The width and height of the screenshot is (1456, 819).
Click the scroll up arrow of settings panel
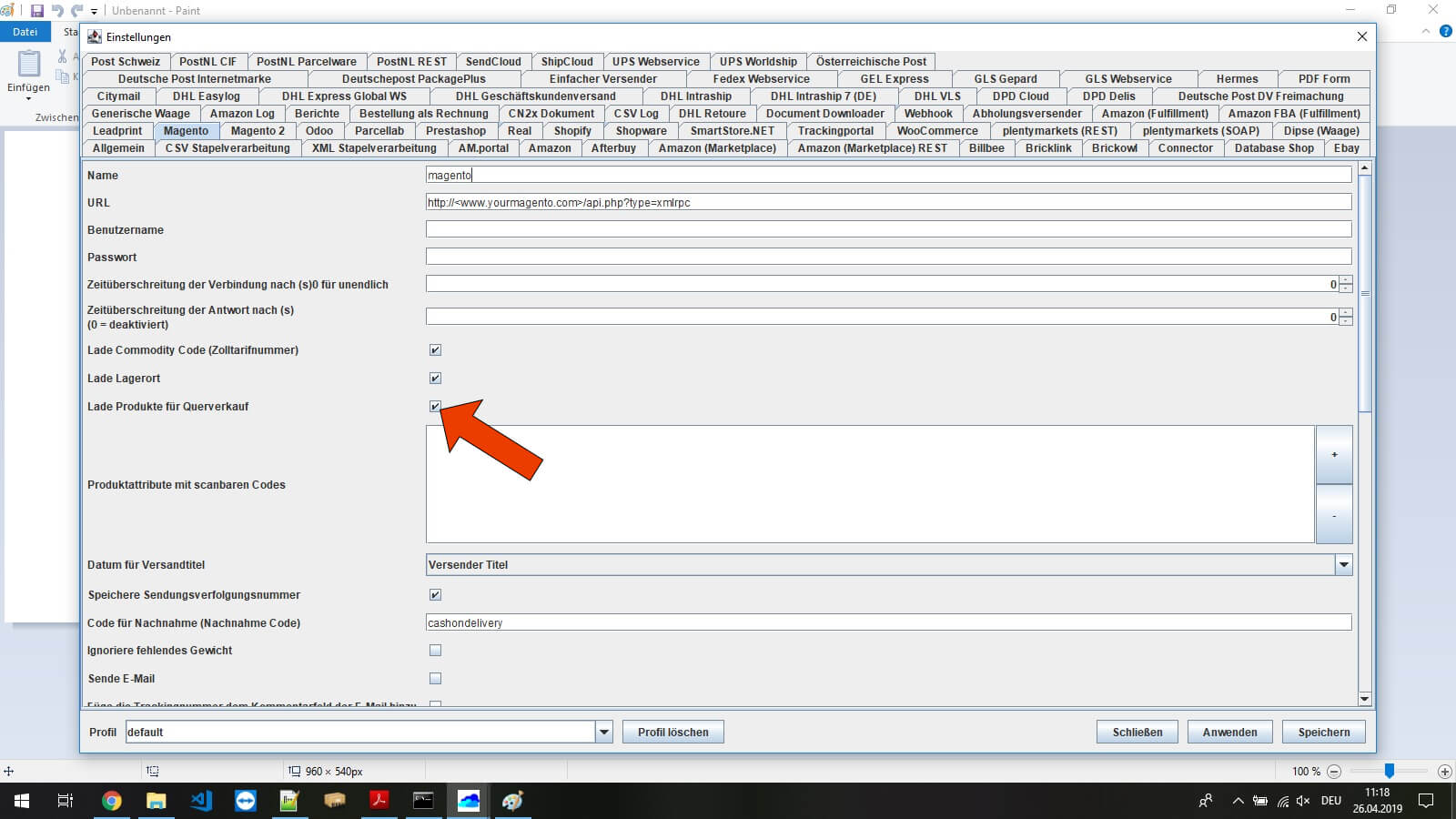(x=1364, y=168)
